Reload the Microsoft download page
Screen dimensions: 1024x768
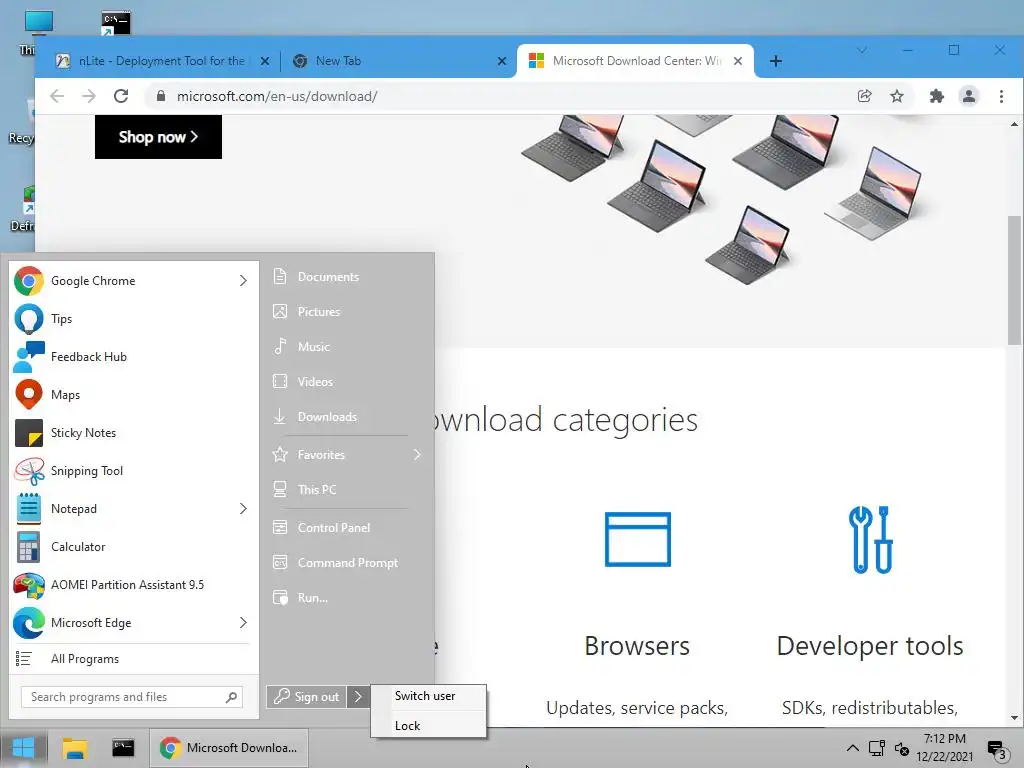(x=121, y=96)
